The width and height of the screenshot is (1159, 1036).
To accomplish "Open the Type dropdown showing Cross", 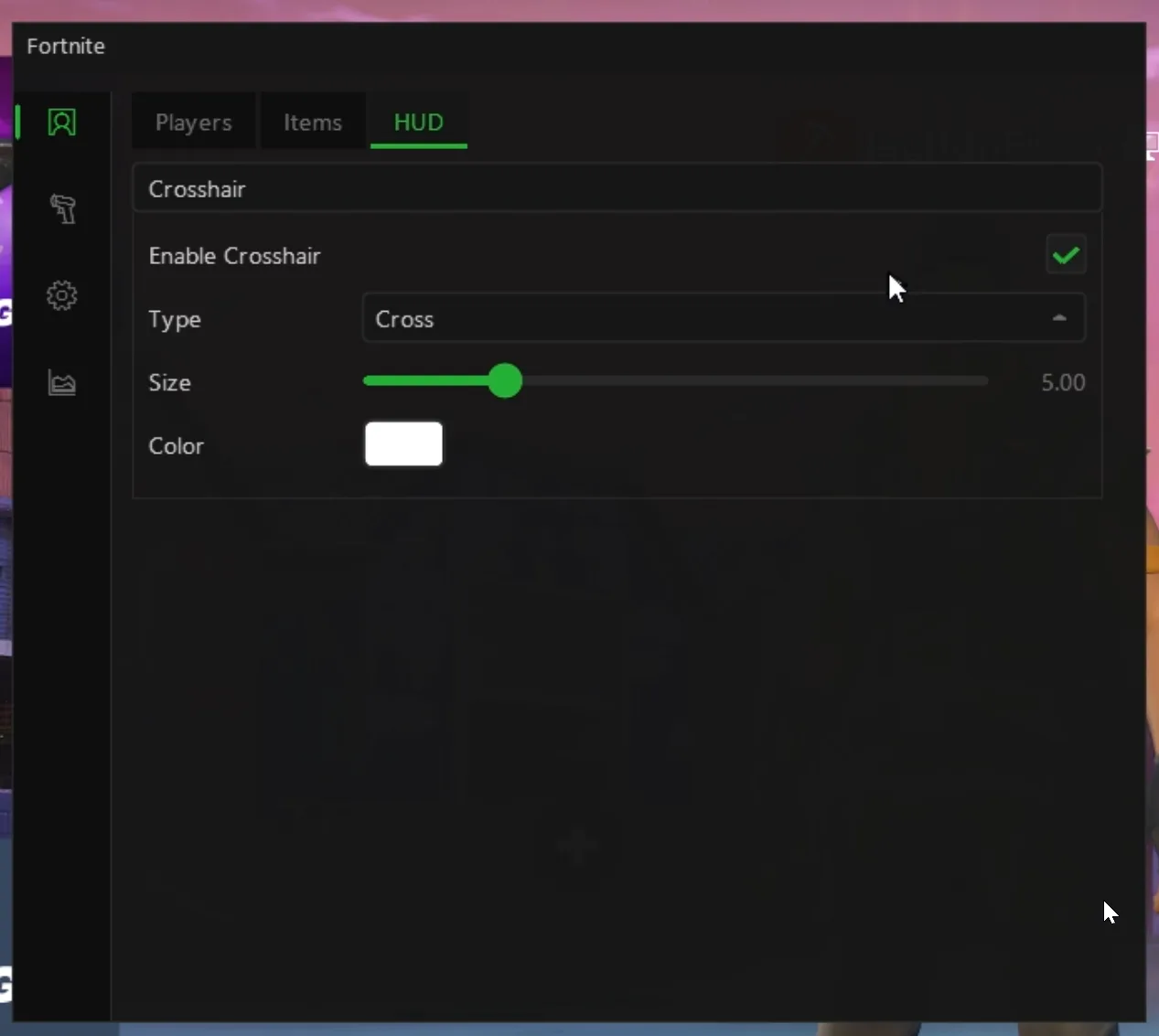I will tap(724, 318).
